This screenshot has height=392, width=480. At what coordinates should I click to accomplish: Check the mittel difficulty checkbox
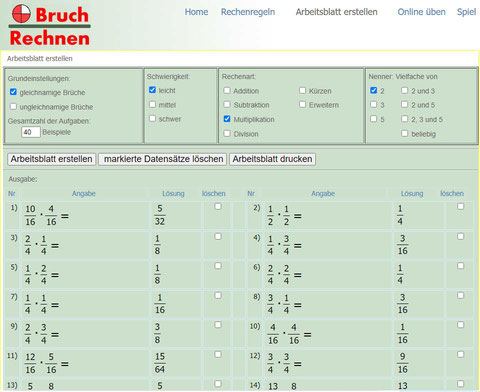click(152, 104)
